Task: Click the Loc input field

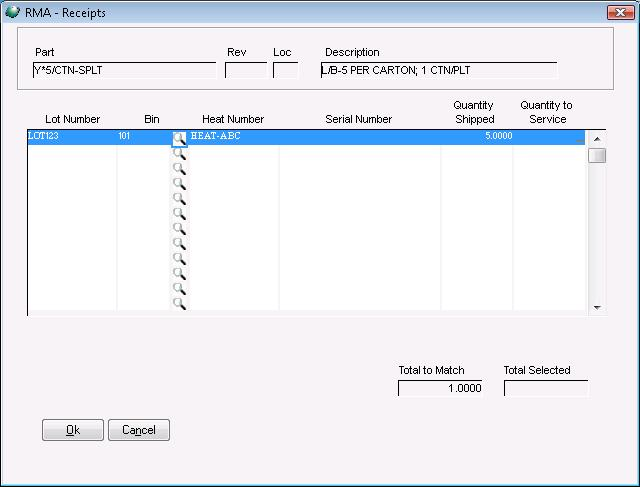Action: tap(285, 70)
